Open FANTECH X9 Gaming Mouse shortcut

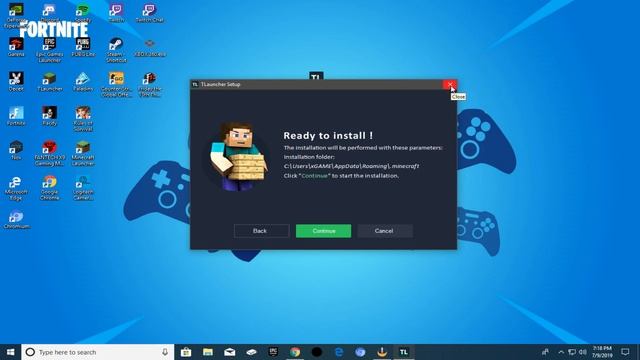[x=49, y=153]
